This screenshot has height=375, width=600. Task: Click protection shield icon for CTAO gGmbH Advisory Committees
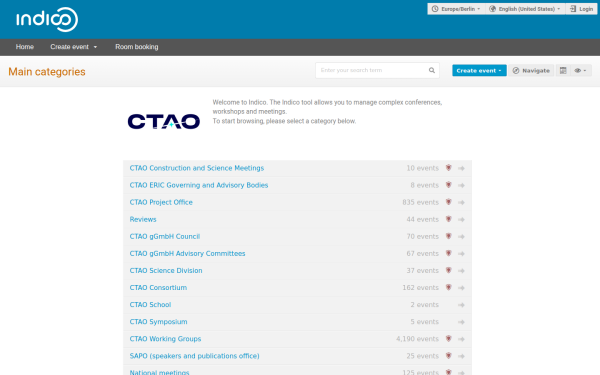click(x=449, y=253)
